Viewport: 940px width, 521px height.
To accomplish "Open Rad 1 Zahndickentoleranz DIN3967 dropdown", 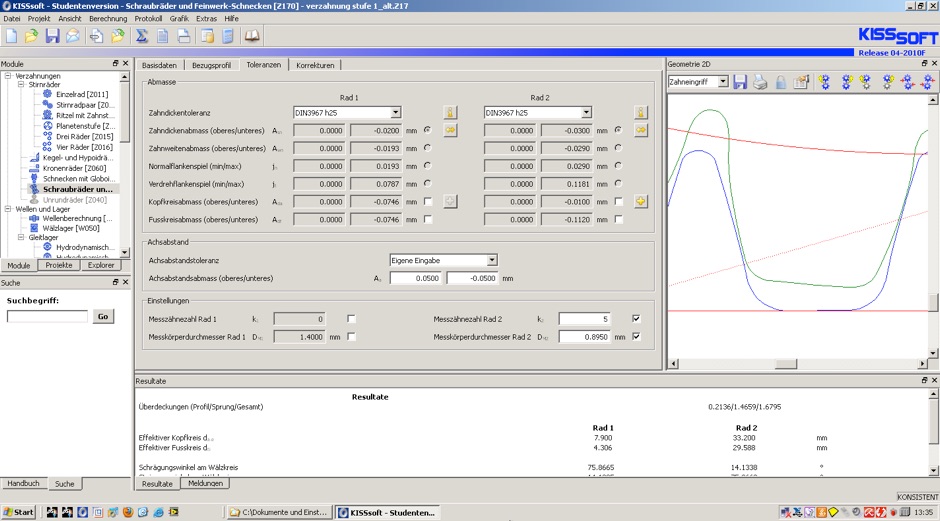I will 395,112.
